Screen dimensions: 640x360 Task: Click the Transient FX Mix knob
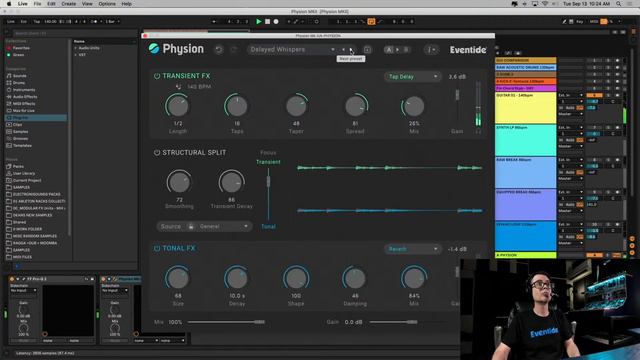tap(413, 106)
